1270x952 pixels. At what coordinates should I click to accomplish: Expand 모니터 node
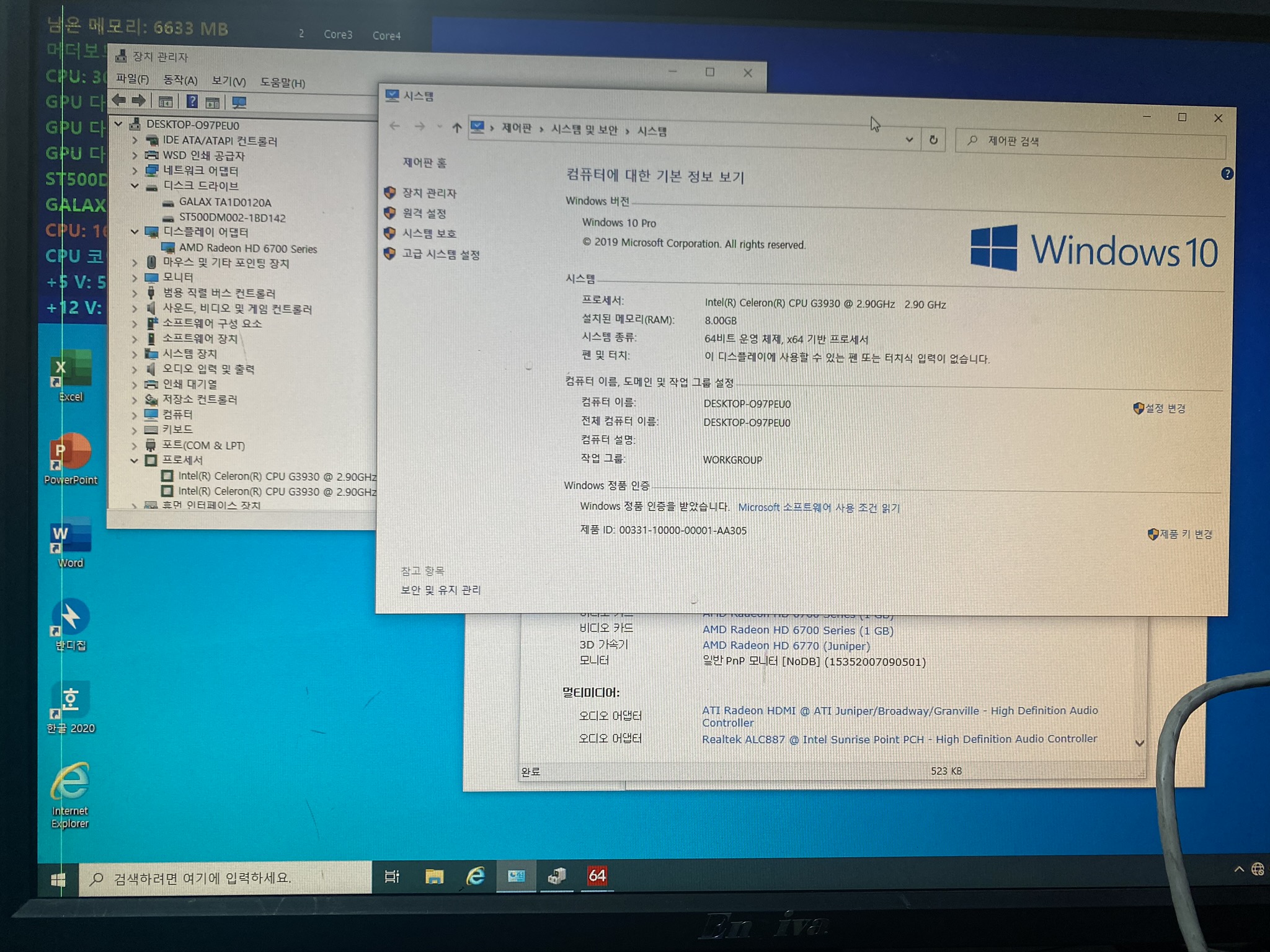click(x=135, y=278)
